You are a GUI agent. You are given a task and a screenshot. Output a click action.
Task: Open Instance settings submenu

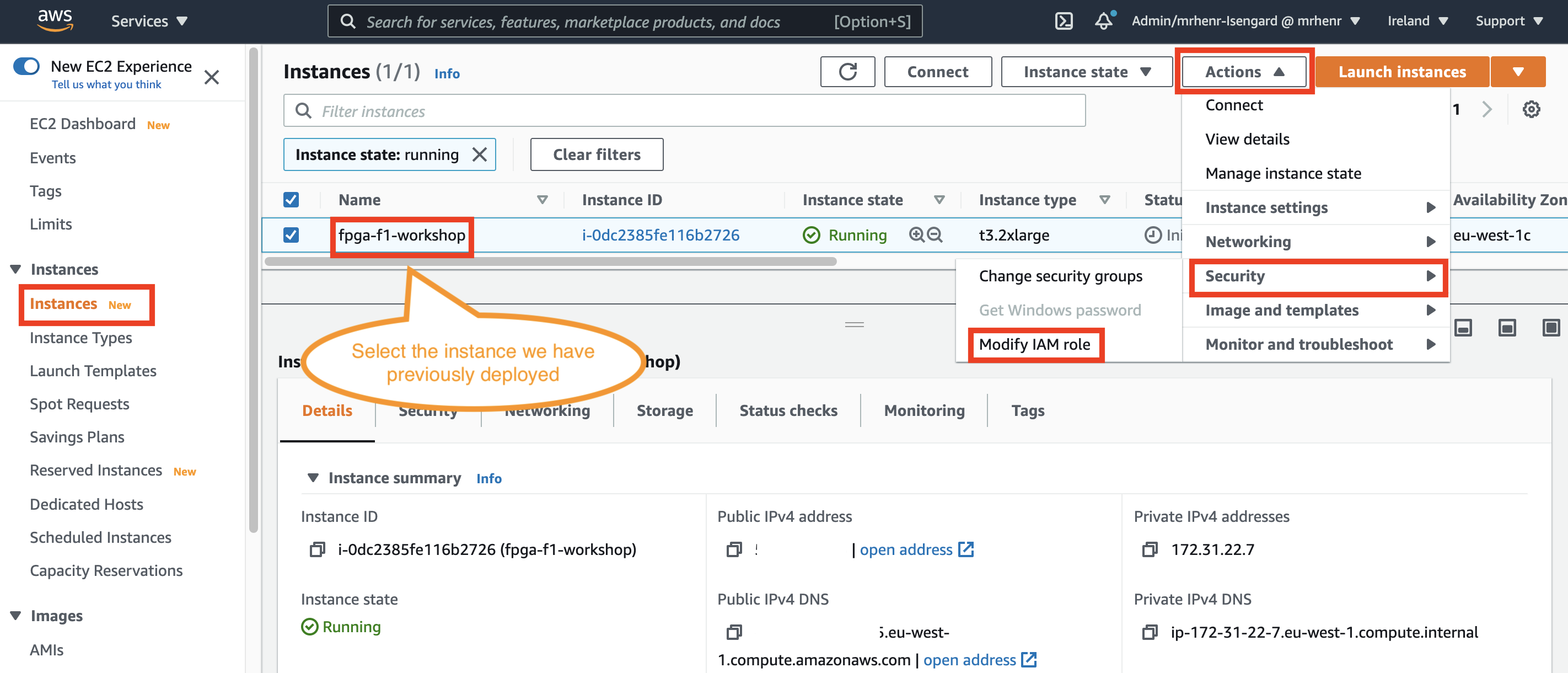coord(1316,209)
